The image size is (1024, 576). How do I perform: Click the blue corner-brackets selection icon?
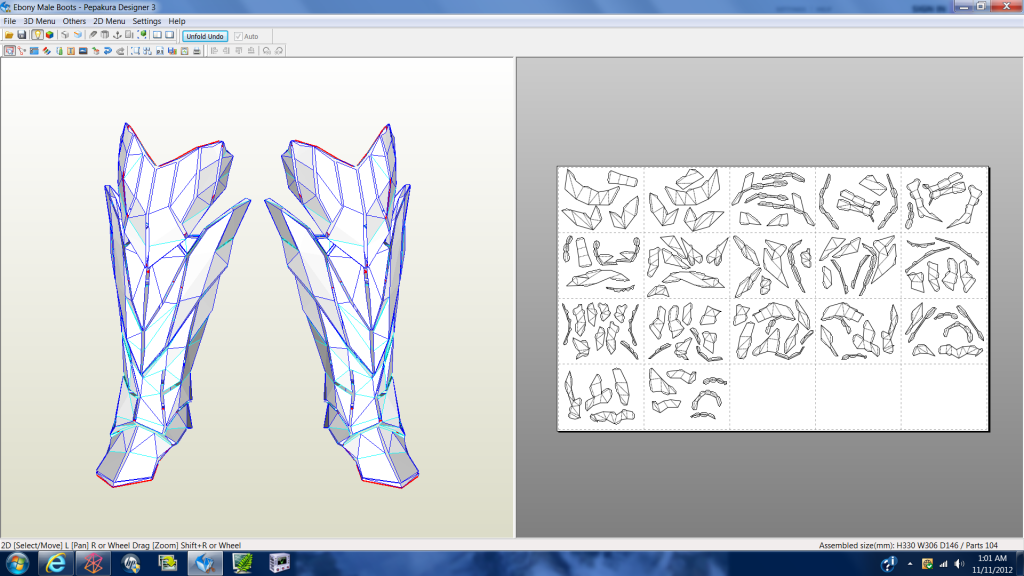135,51
